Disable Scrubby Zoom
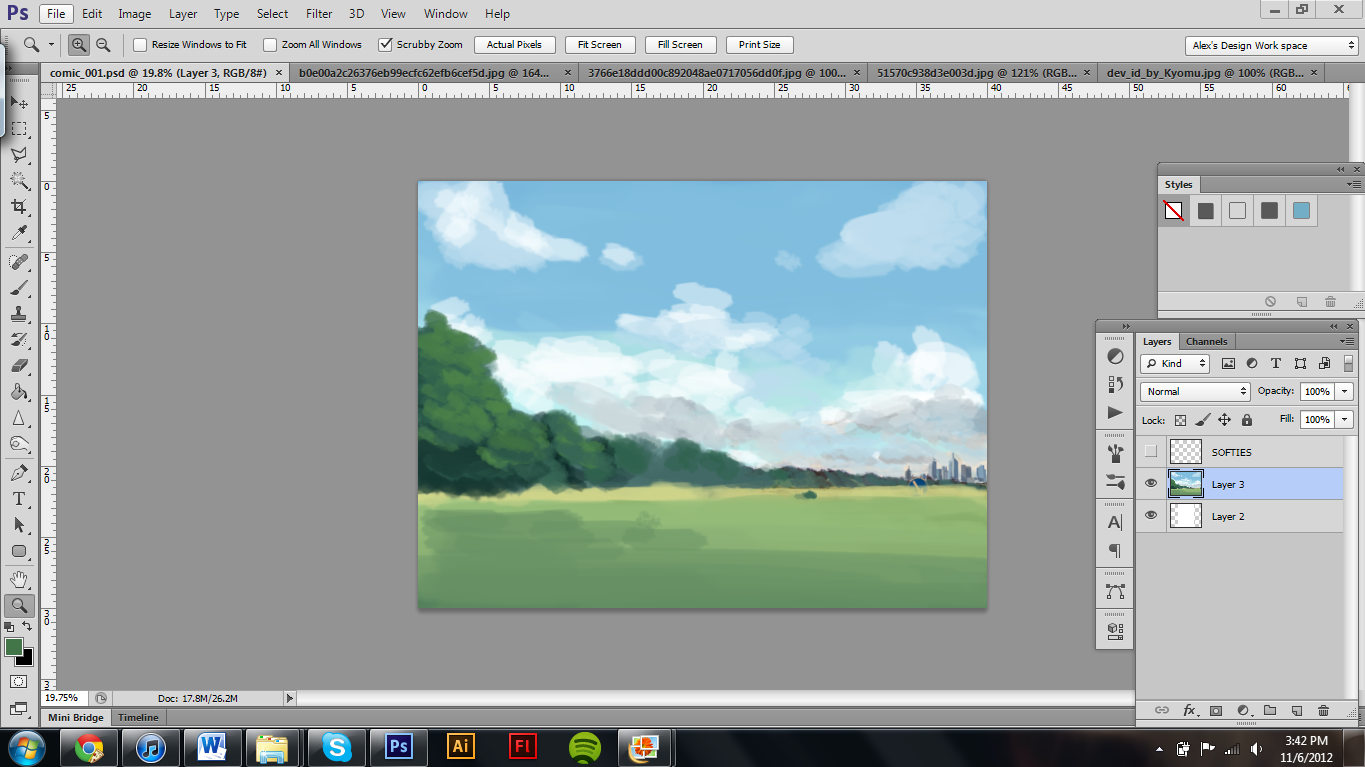1365x767 pixels. pyautogui.click(x=386, y=44)
